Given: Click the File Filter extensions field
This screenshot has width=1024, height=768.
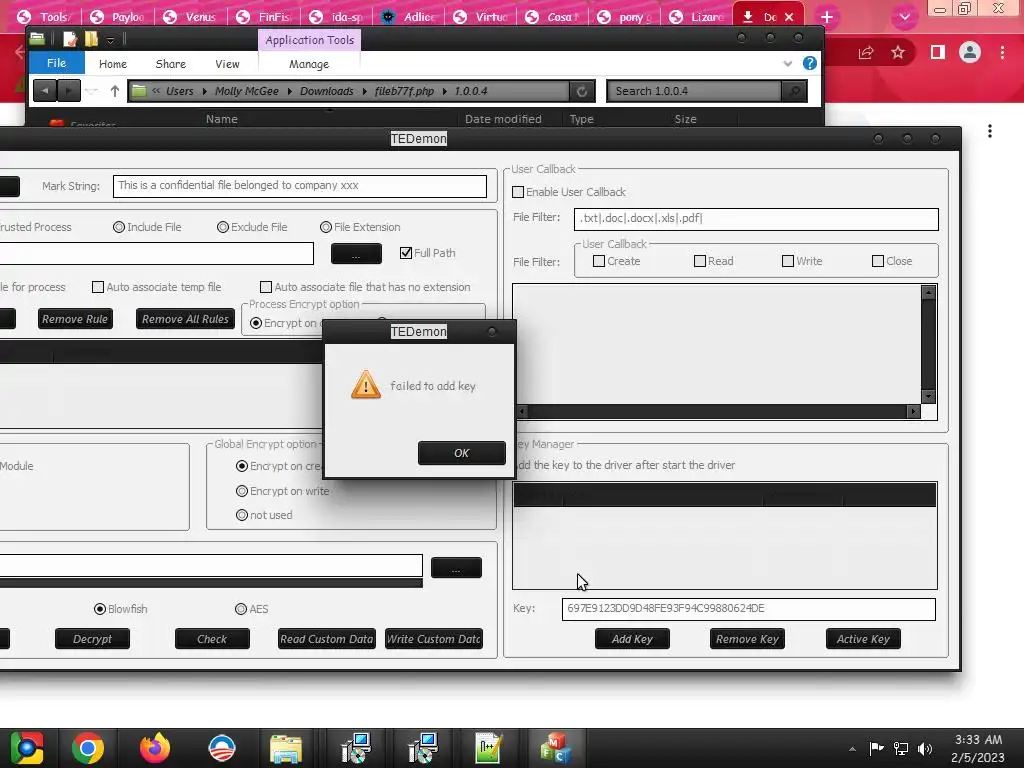Looking at the screenshot, I should coord(756,219).
